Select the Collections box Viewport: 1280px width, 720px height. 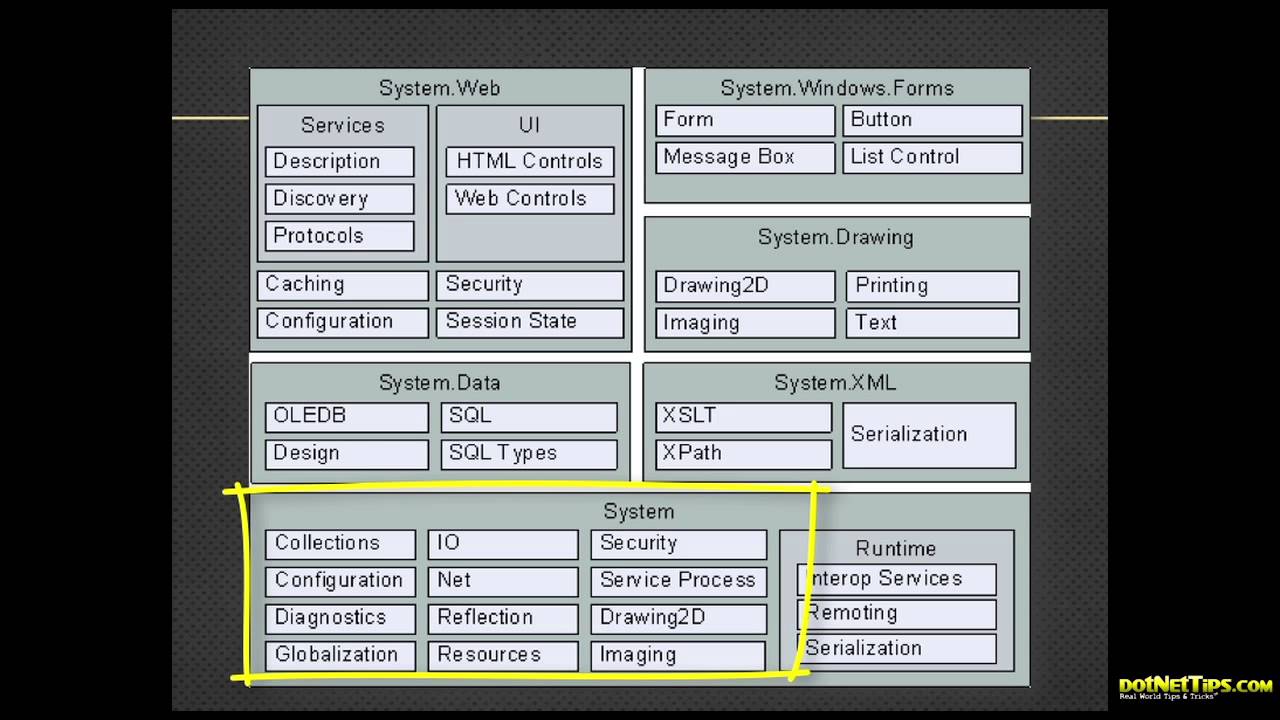[340, 544]
